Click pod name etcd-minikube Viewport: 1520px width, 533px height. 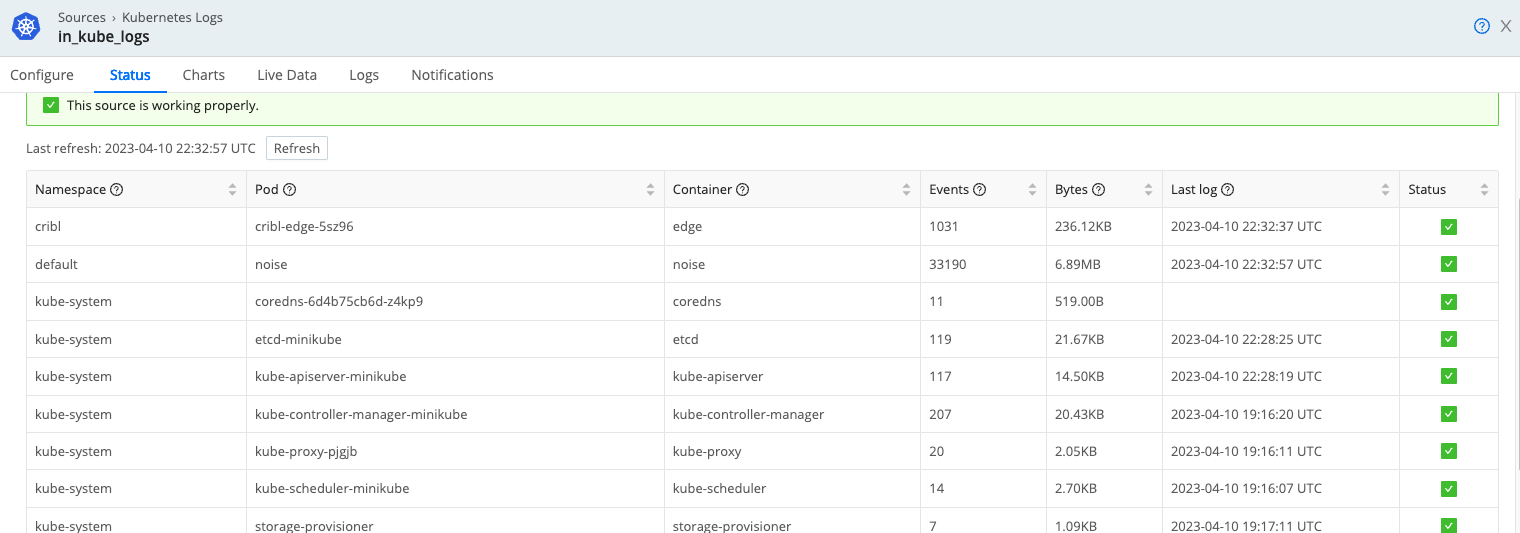pos(298,339)
